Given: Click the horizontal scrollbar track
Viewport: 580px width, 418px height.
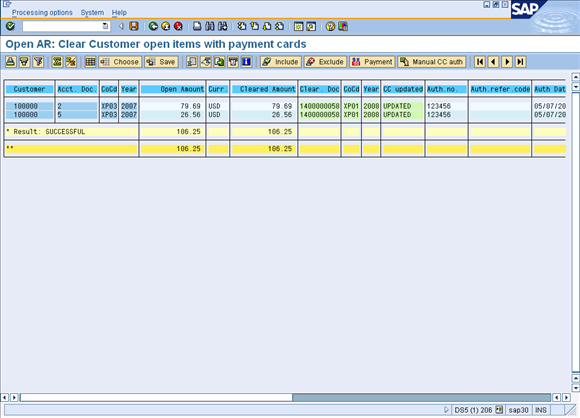Looking at the screenshot, I should click(x=421, y=397).
